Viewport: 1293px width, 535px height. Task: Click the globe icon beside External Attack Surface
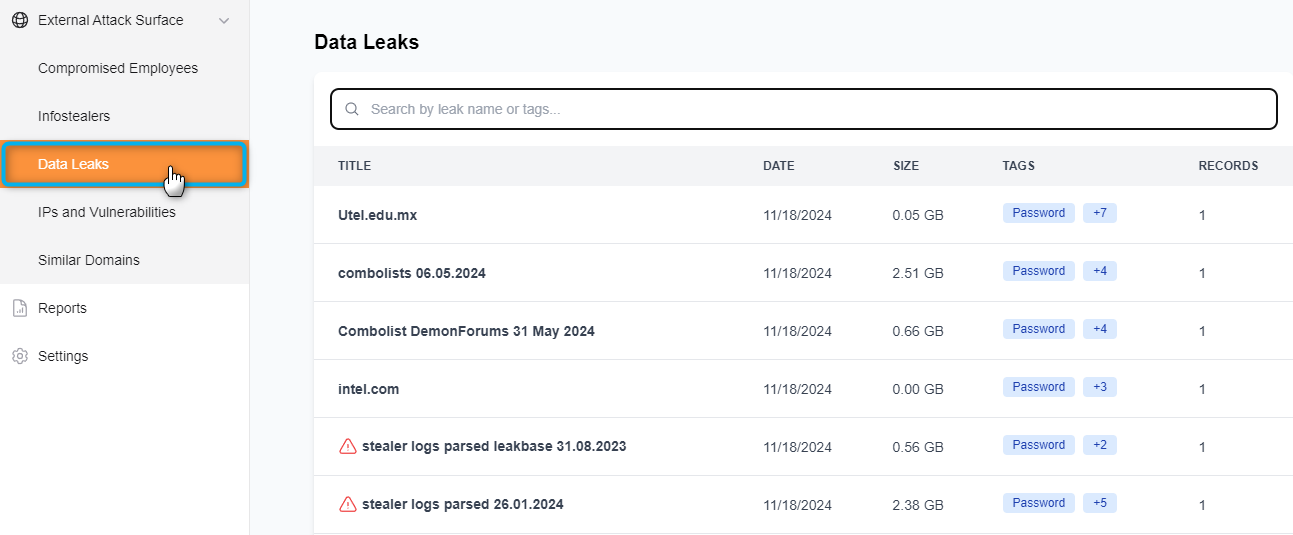pos(19,20)
